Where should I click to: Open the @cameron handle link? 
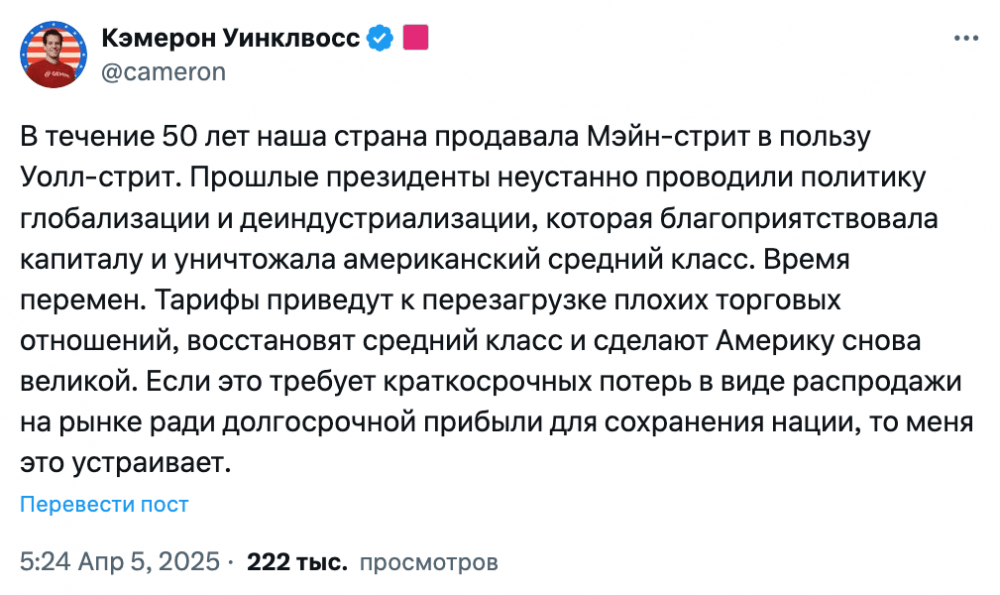click(x=164, y=72)
